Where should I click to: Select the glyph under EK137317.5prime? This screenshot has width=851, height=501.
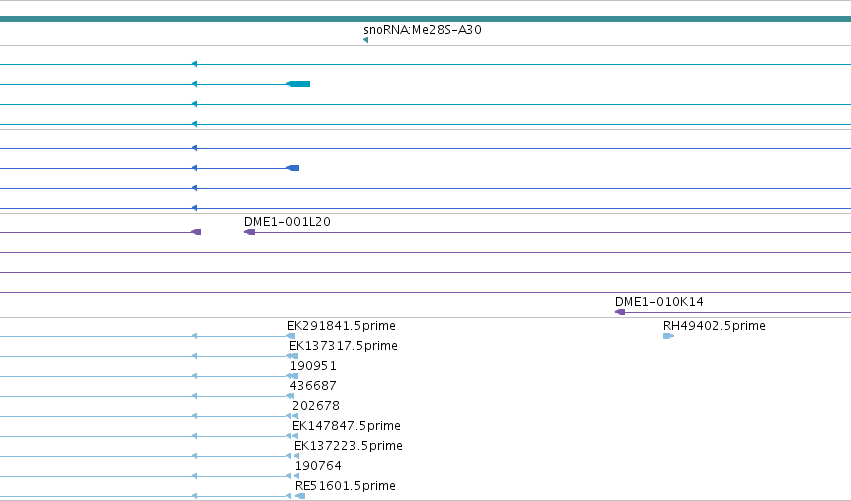292,356
